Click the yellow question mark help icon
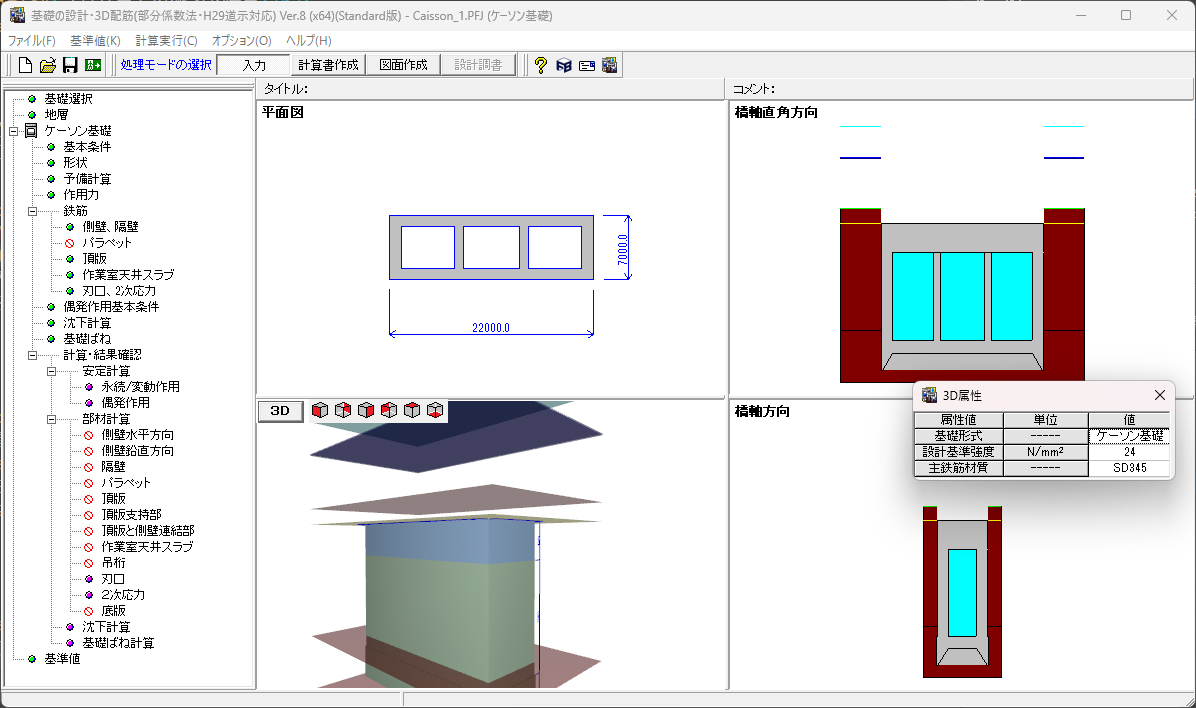1196x708 pixels. [540, 65]
